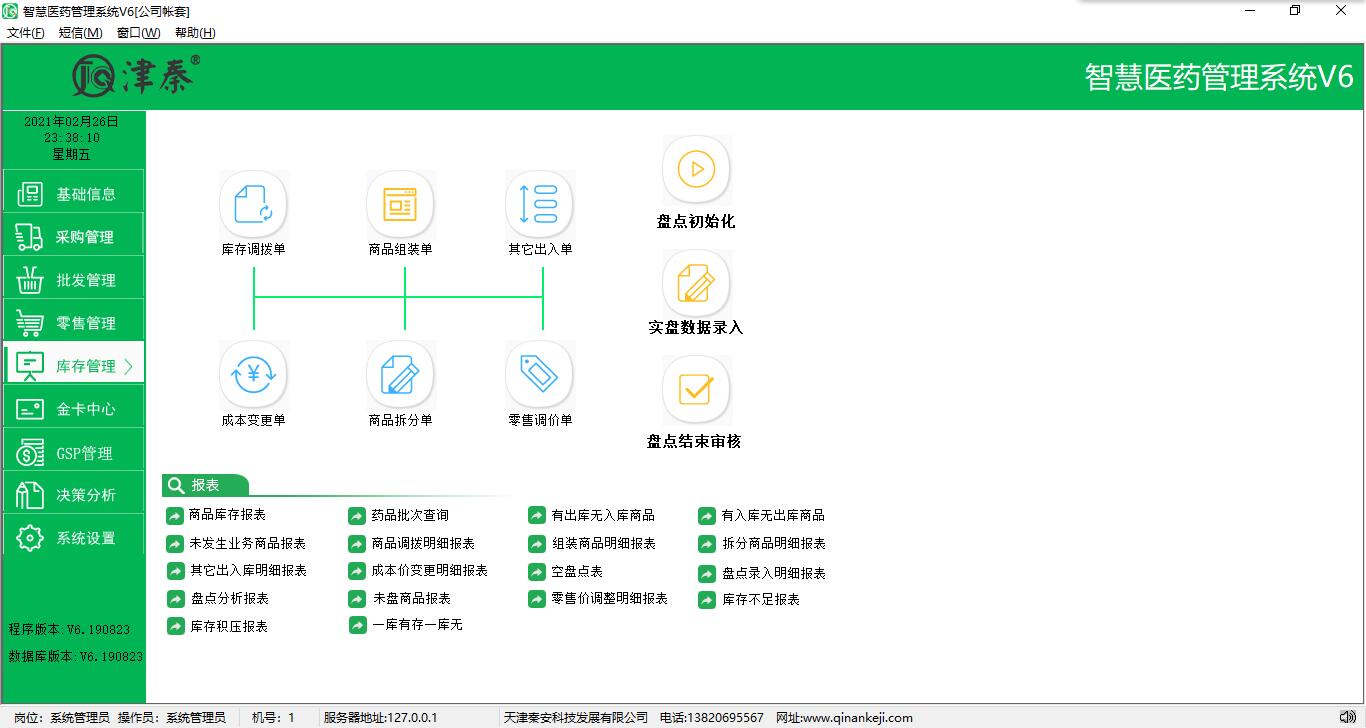This screenshot has height=728, width=1366.
Task: Open the 药品批次查询 report link
Action: 409,515
